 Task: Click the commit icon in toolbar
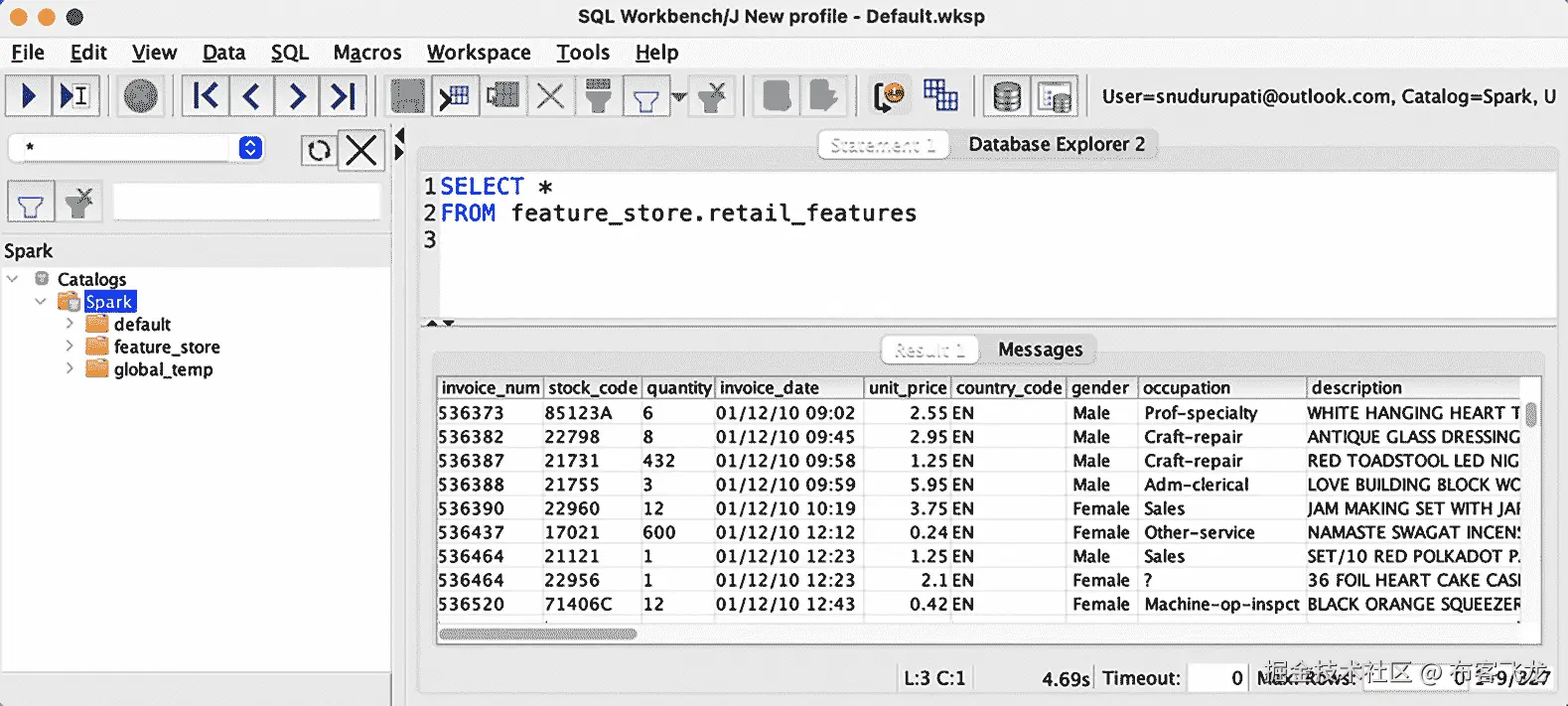[x=777, y=96]
